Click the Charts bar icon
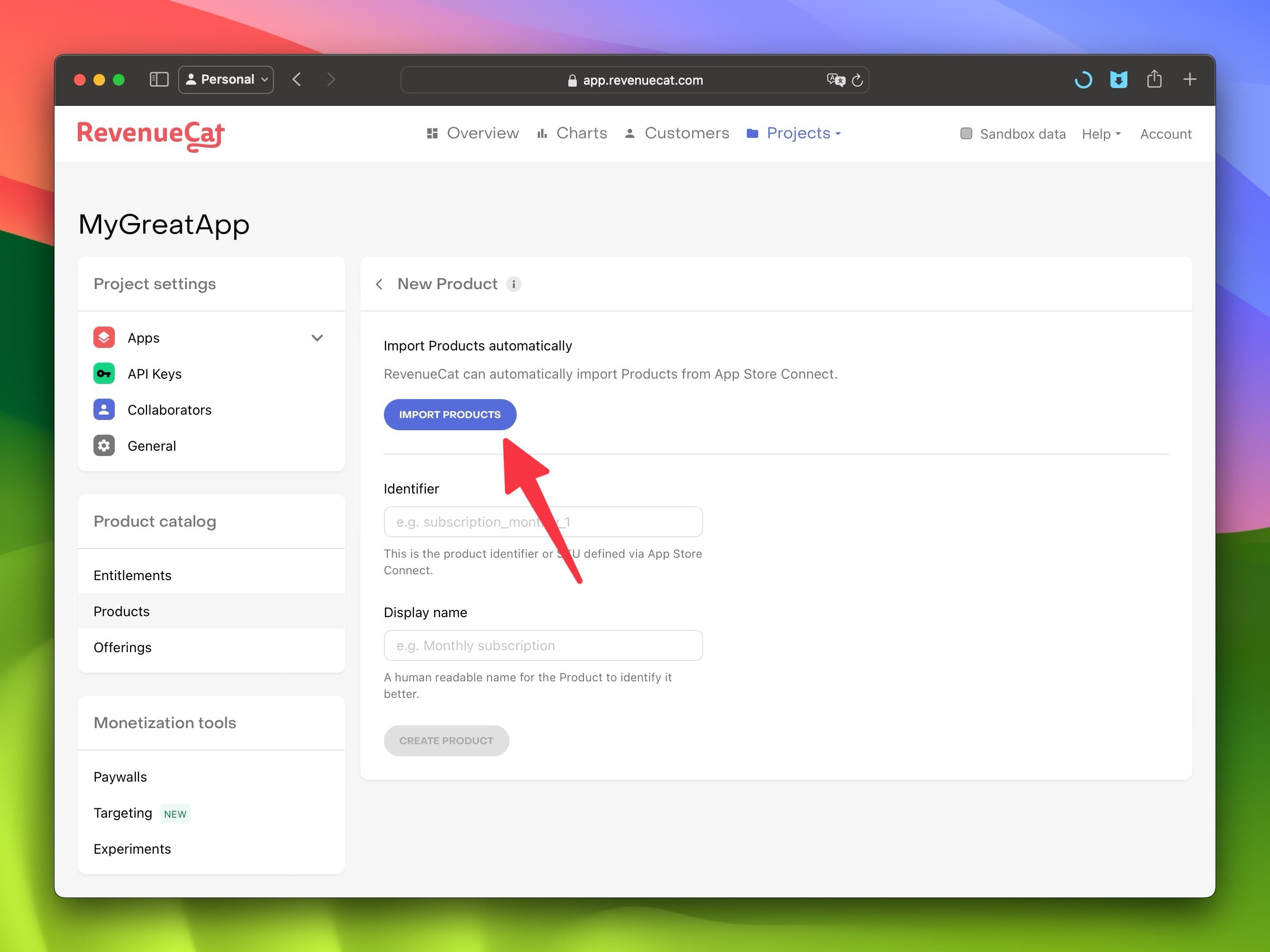The height and width of the screenshot is (952, 1270). coord(542,133)
